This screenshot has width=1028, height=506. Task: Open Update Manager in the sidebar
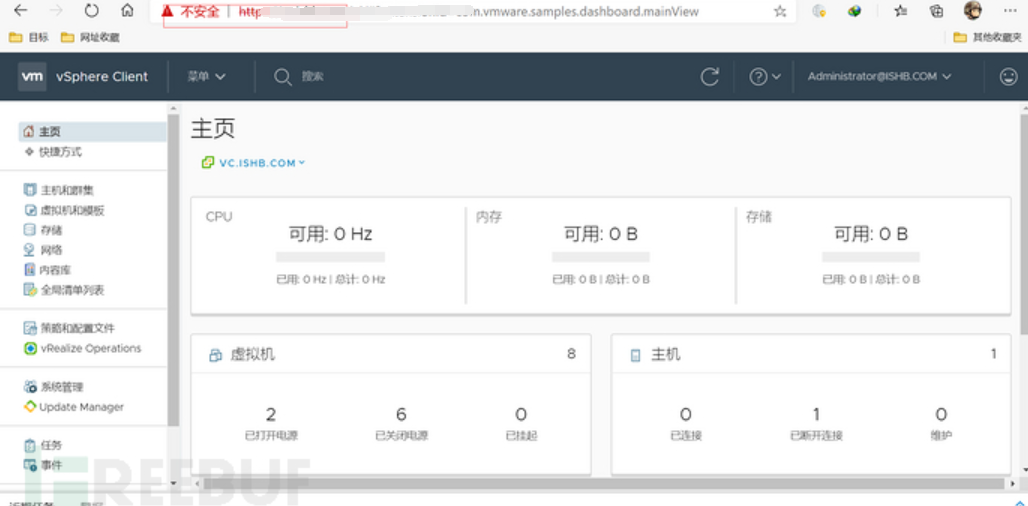[x=73, y=407]
